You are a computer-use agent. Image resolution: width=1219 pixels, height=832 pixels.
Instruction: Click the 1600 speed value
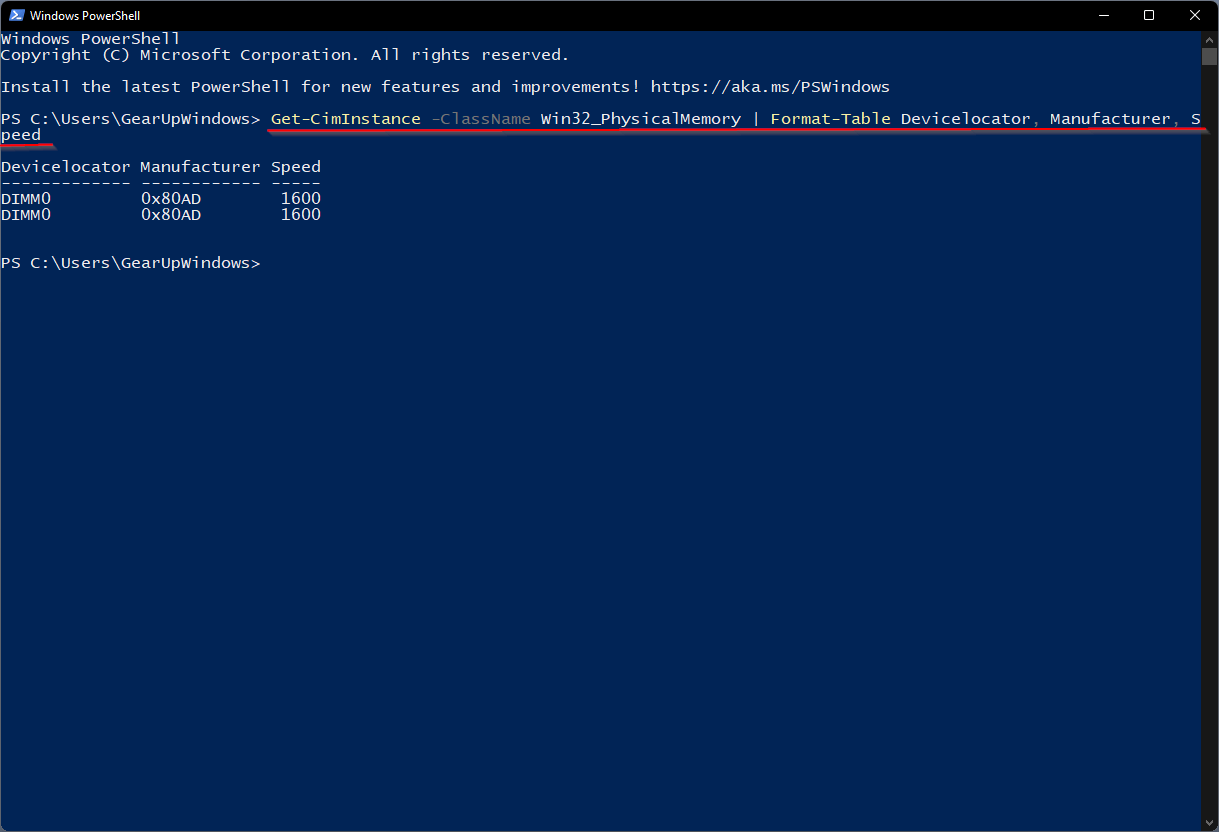tap(300, 198)
